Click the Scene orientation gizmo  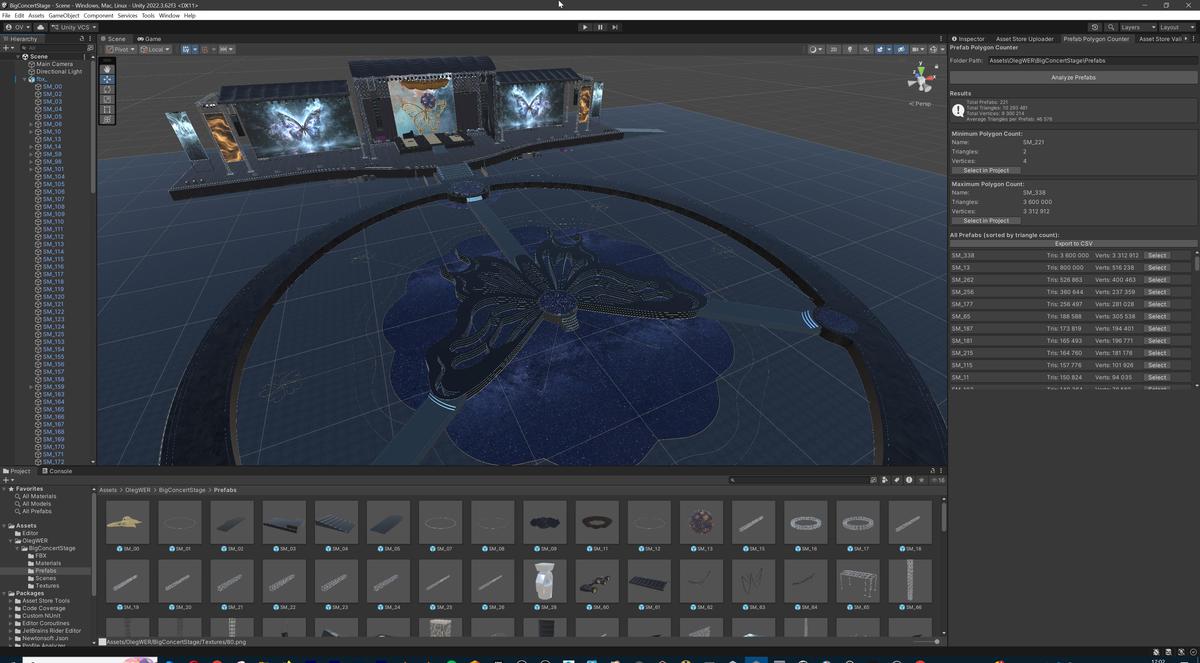[x=921, y=79]
